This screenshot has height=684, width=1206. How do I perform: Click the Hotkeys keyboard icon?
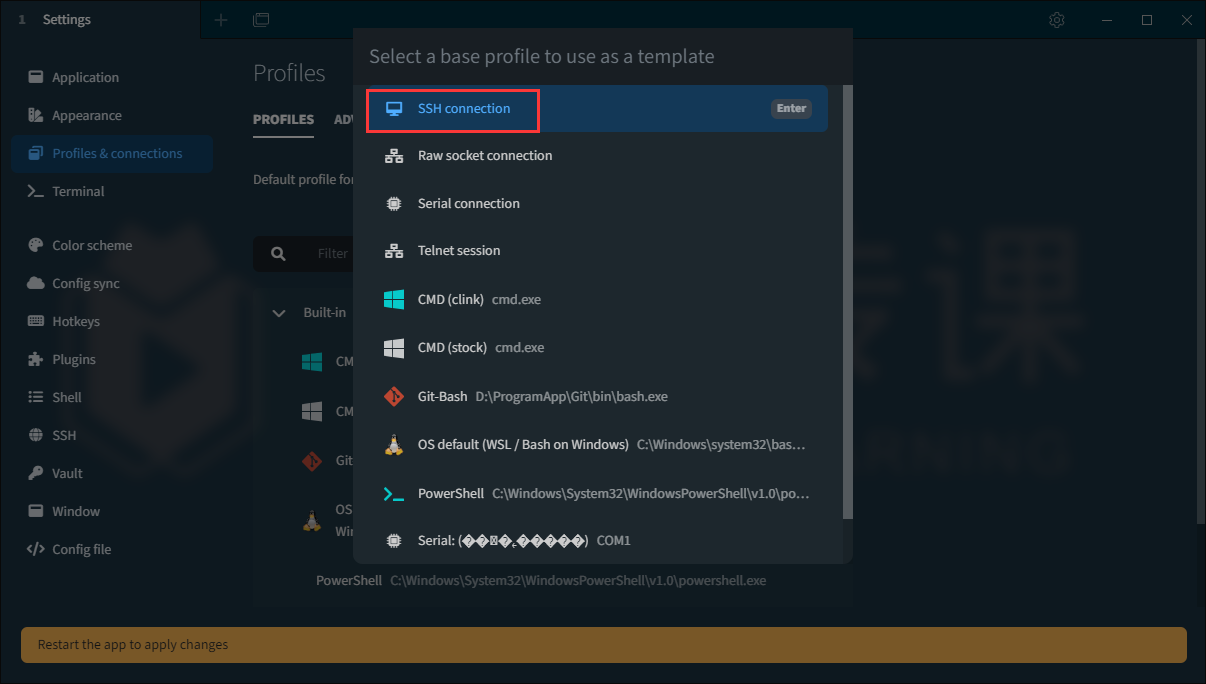pyautogui.click(x=35, y=321)
